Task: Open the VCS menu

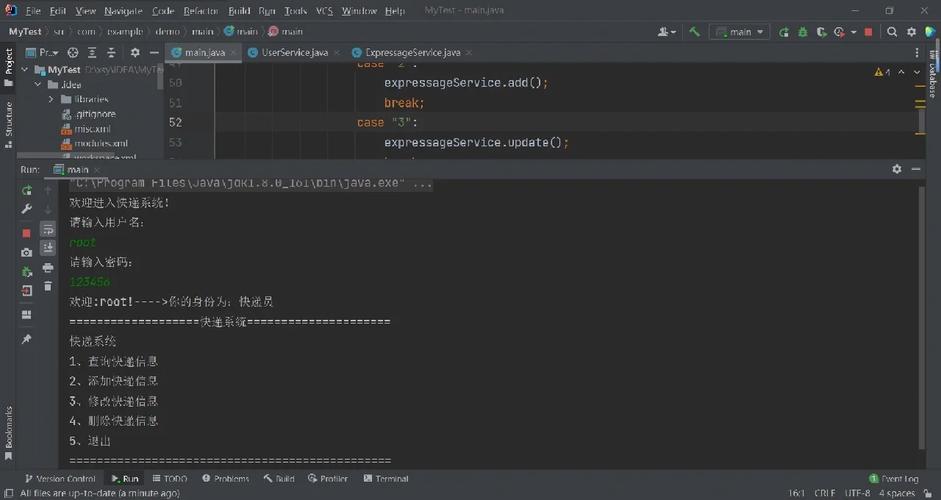Action: [x=324, y=11]
